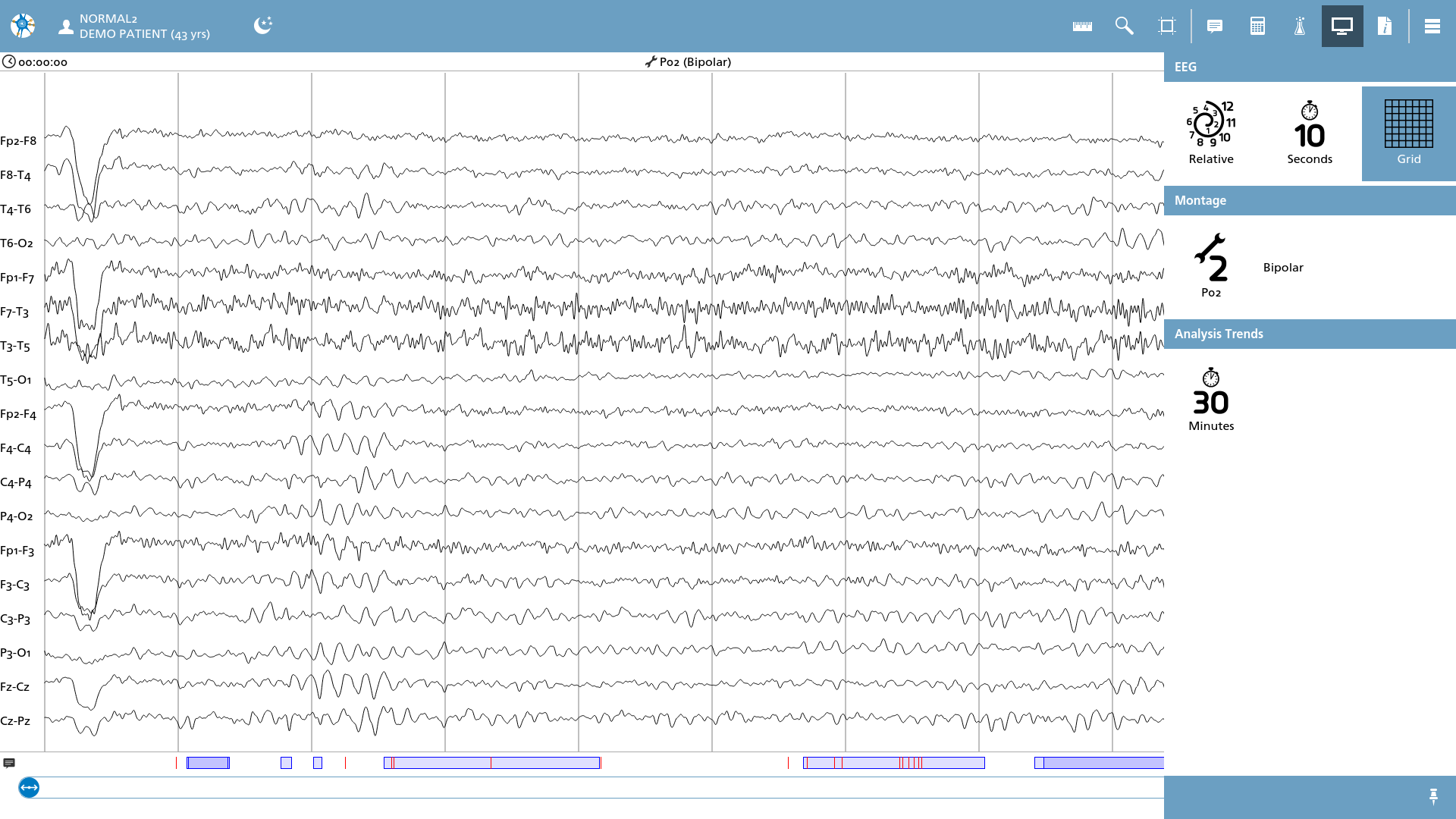Open the hamburger main menu
The image size is (1456, 819).
[x=1432, y=27]
